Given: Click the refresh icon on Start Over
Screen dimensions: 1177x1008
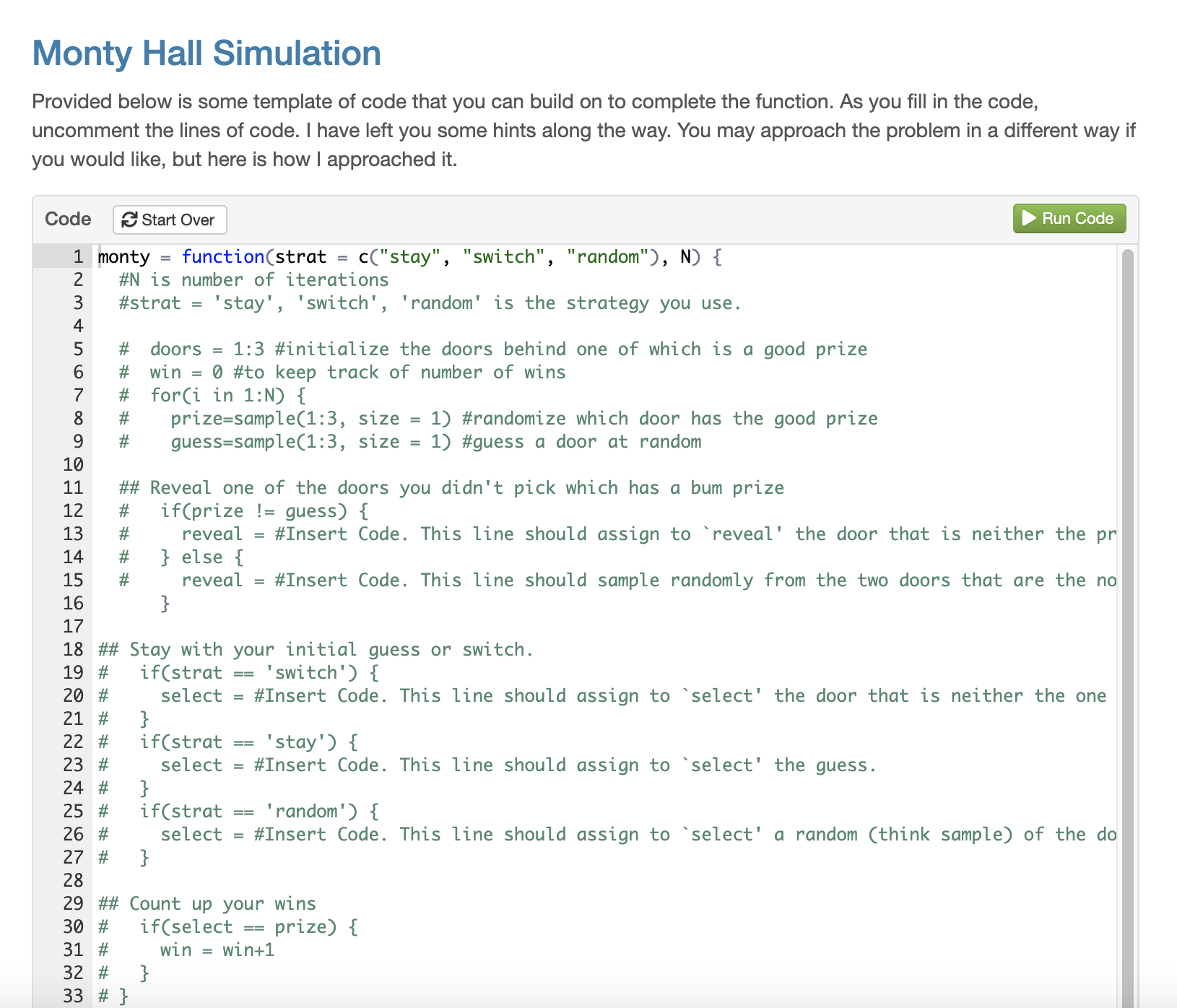Looking at the screenshot, I should (x=129, y=220).
